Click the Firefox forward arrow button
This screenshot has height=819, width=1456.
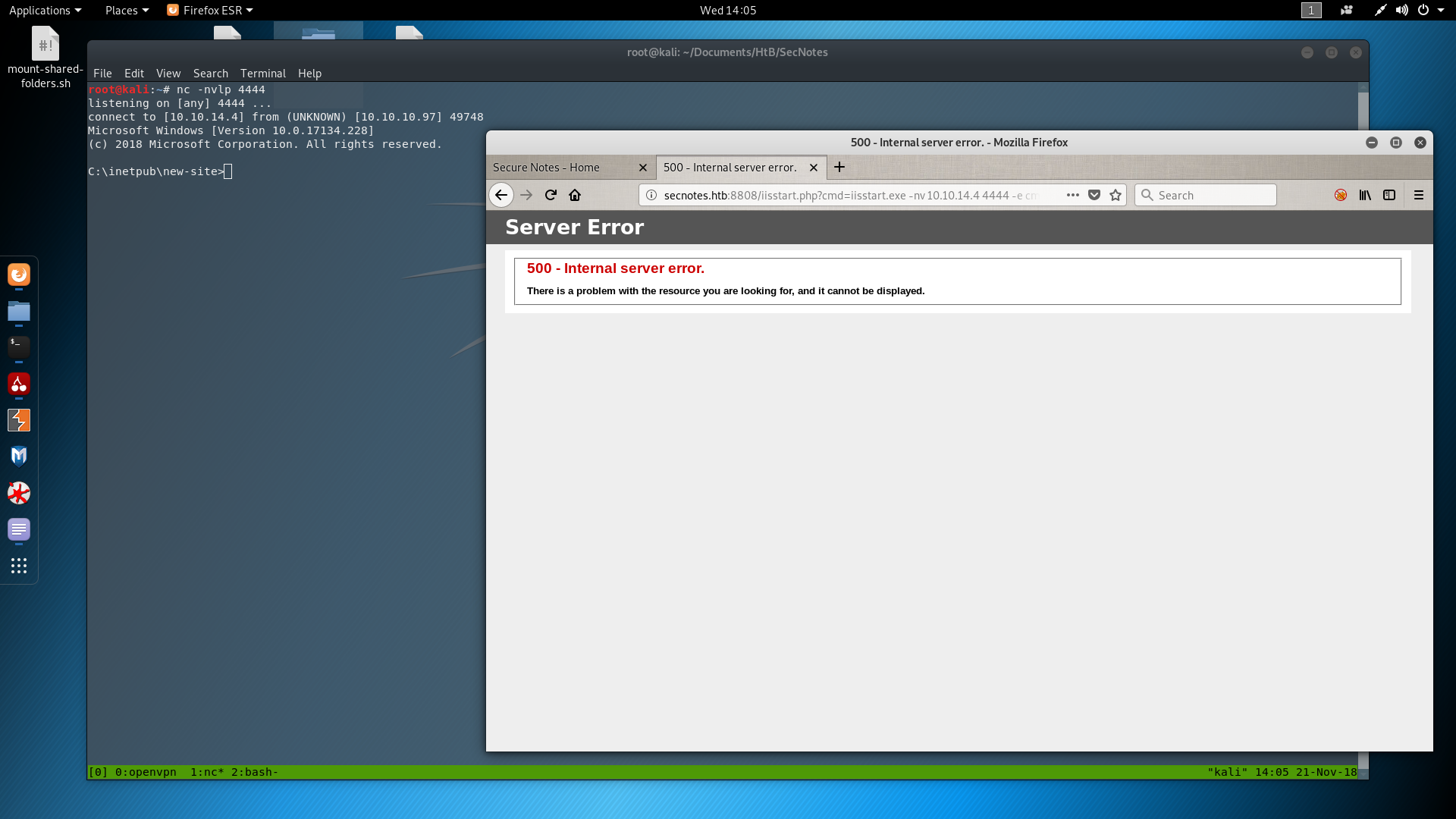click(526, 195)
